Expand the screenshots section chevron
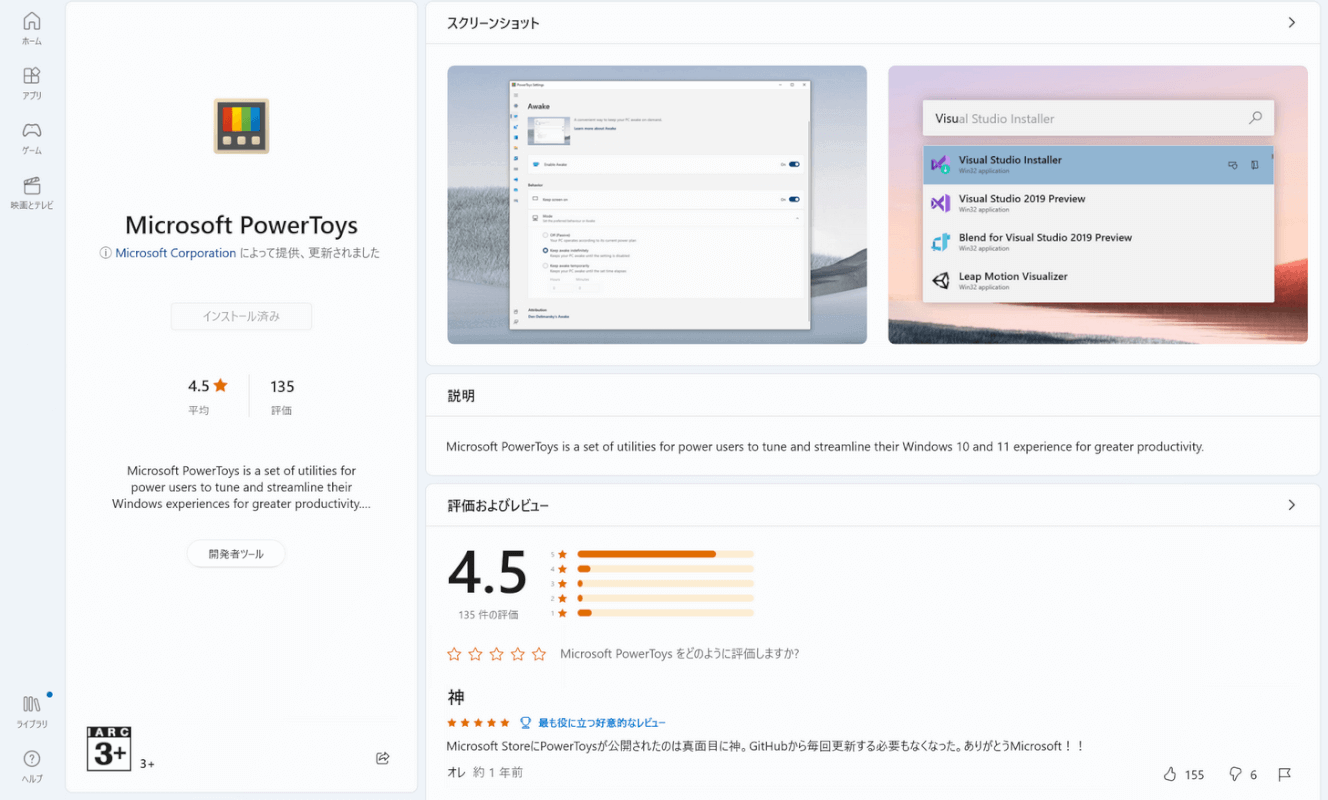The height and width of the screenshot is (800, 1328). [1291, 22]
